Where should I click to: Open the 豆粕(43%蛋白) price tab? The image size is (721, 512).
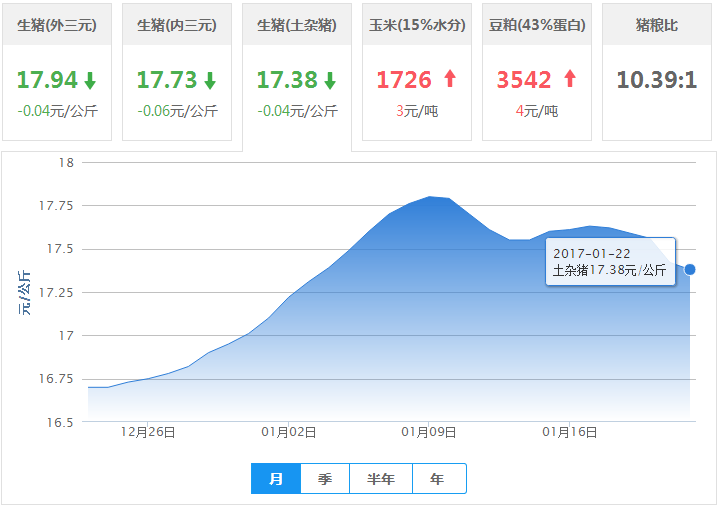[x=537, y=72]
